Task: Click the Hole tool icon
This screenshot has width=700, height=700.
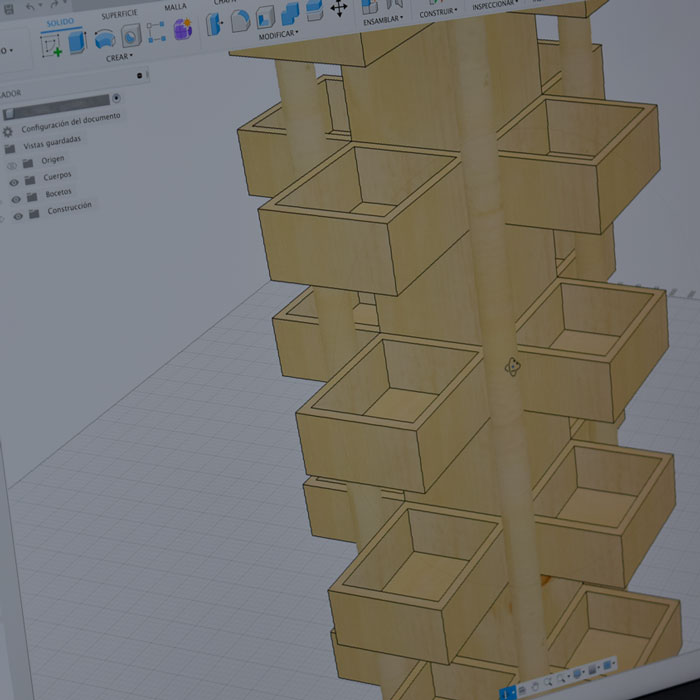Action: pos(131,36)
